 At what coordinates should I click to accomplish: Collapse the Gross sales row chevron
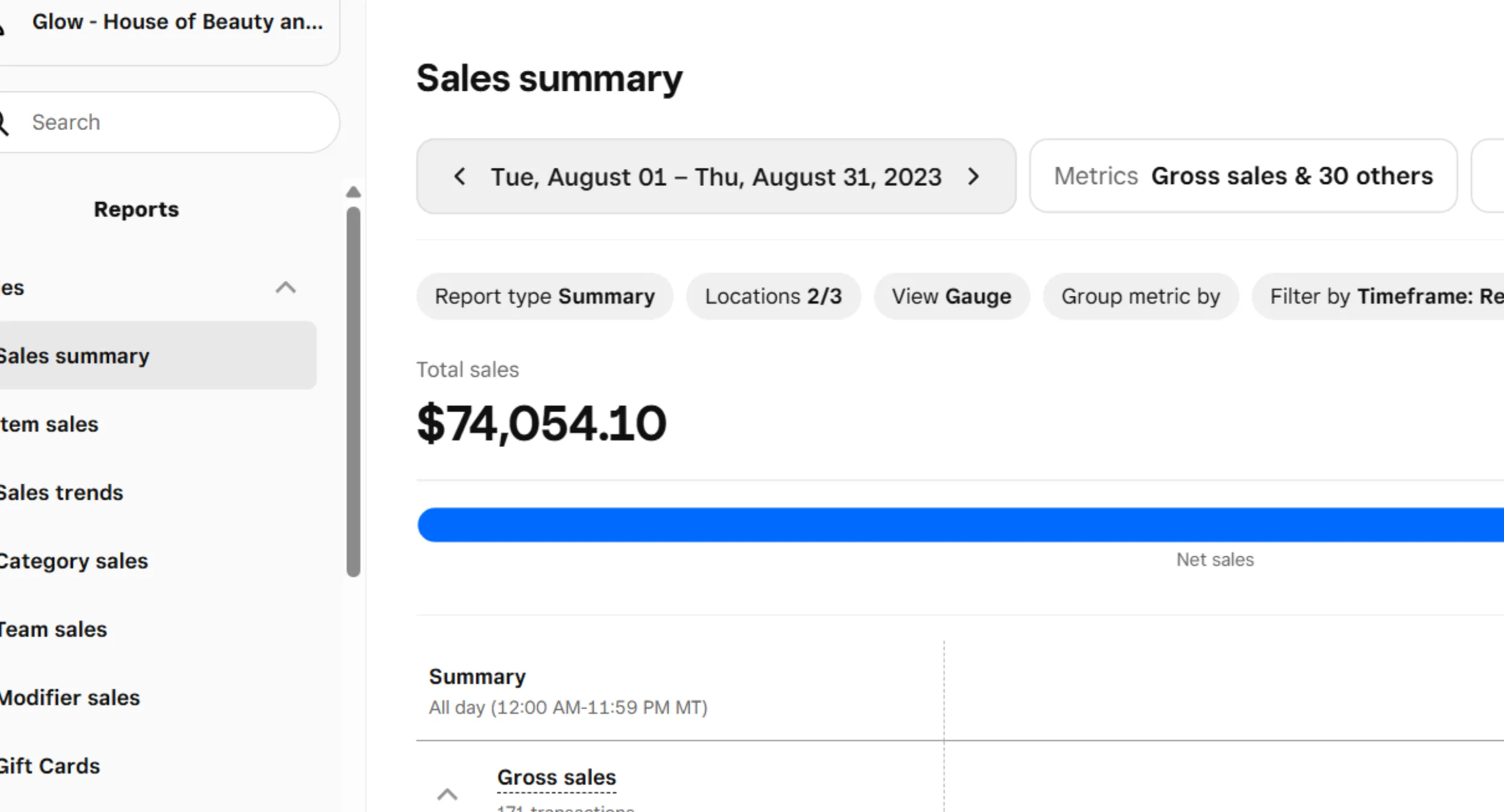click(x=447, y=795)
